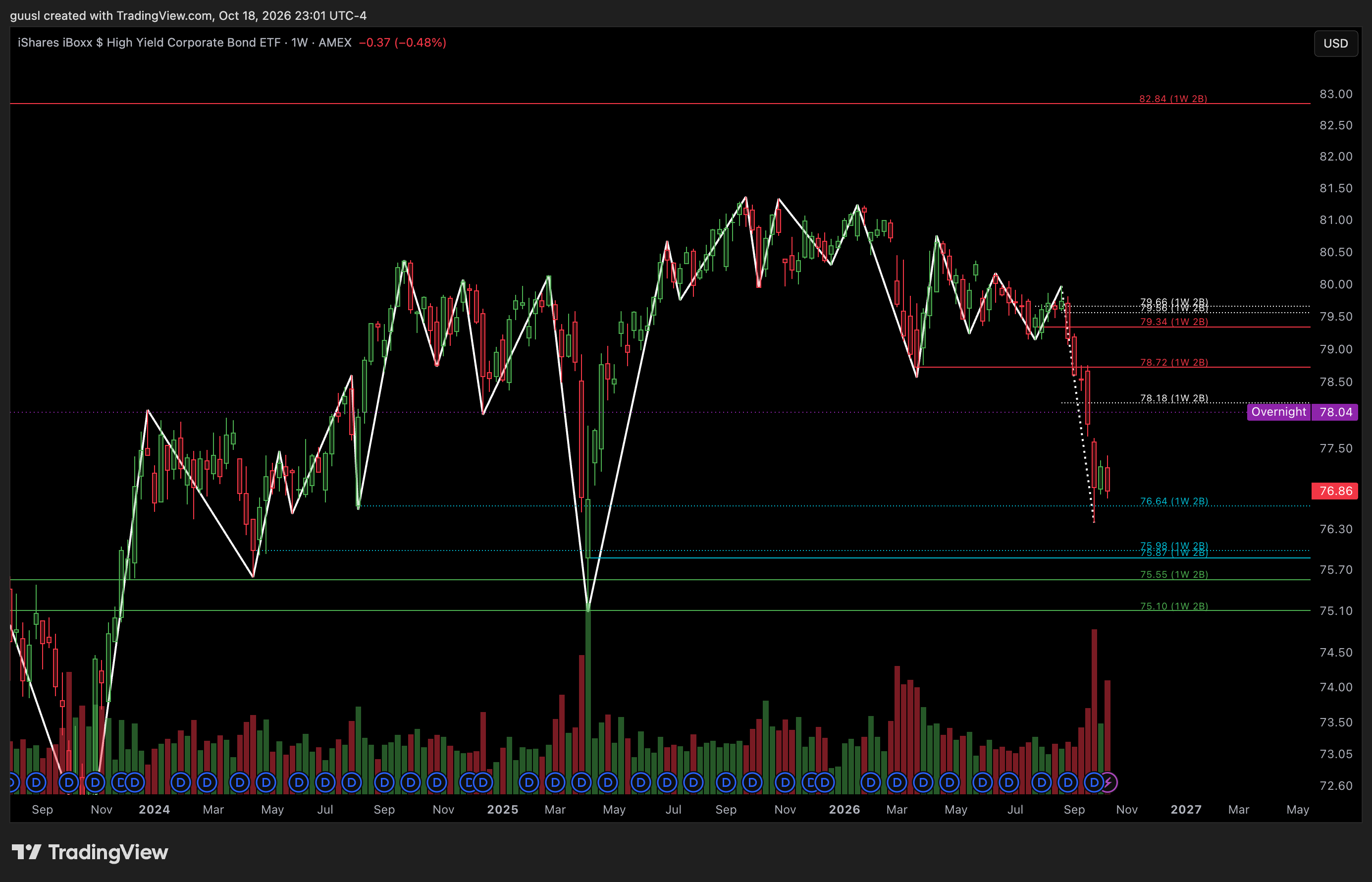Open the dividend marker above the Jul 2024 label
This screenshot has width=1372, height=882.
[325, 782]
